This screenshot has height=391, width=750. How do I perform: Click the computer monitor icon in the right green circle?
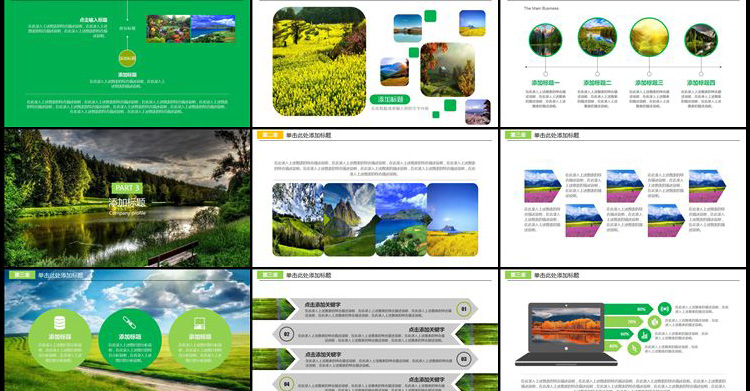click(x=199, y=323)
